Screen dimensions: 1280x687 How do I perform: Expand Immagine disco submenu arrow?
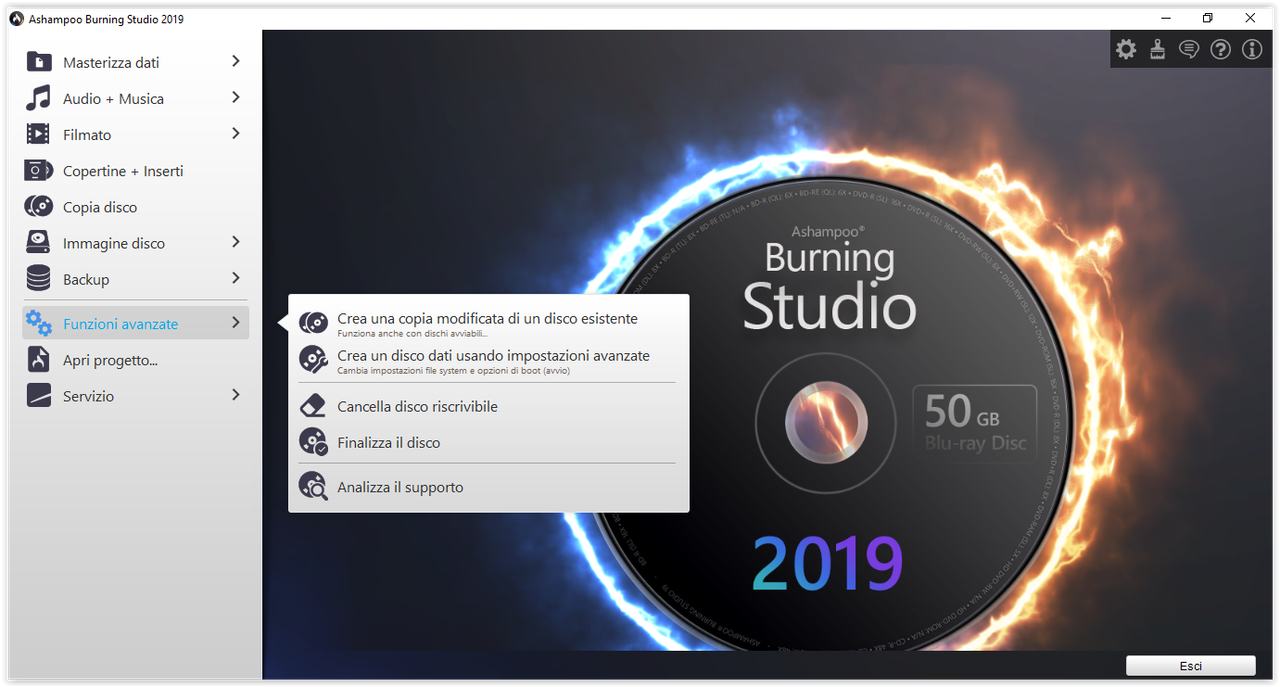point(236,243)
